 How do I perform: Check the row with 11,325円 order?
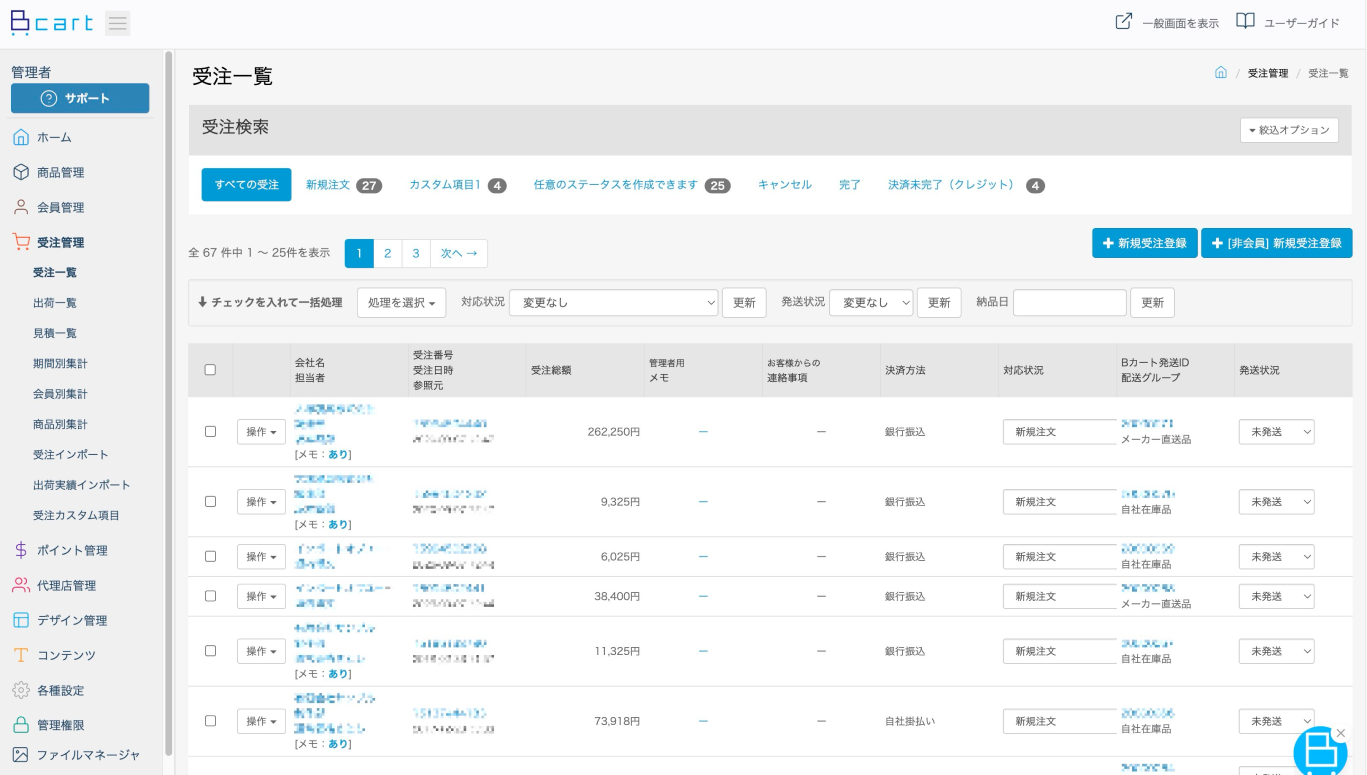(x=210, y=651)
